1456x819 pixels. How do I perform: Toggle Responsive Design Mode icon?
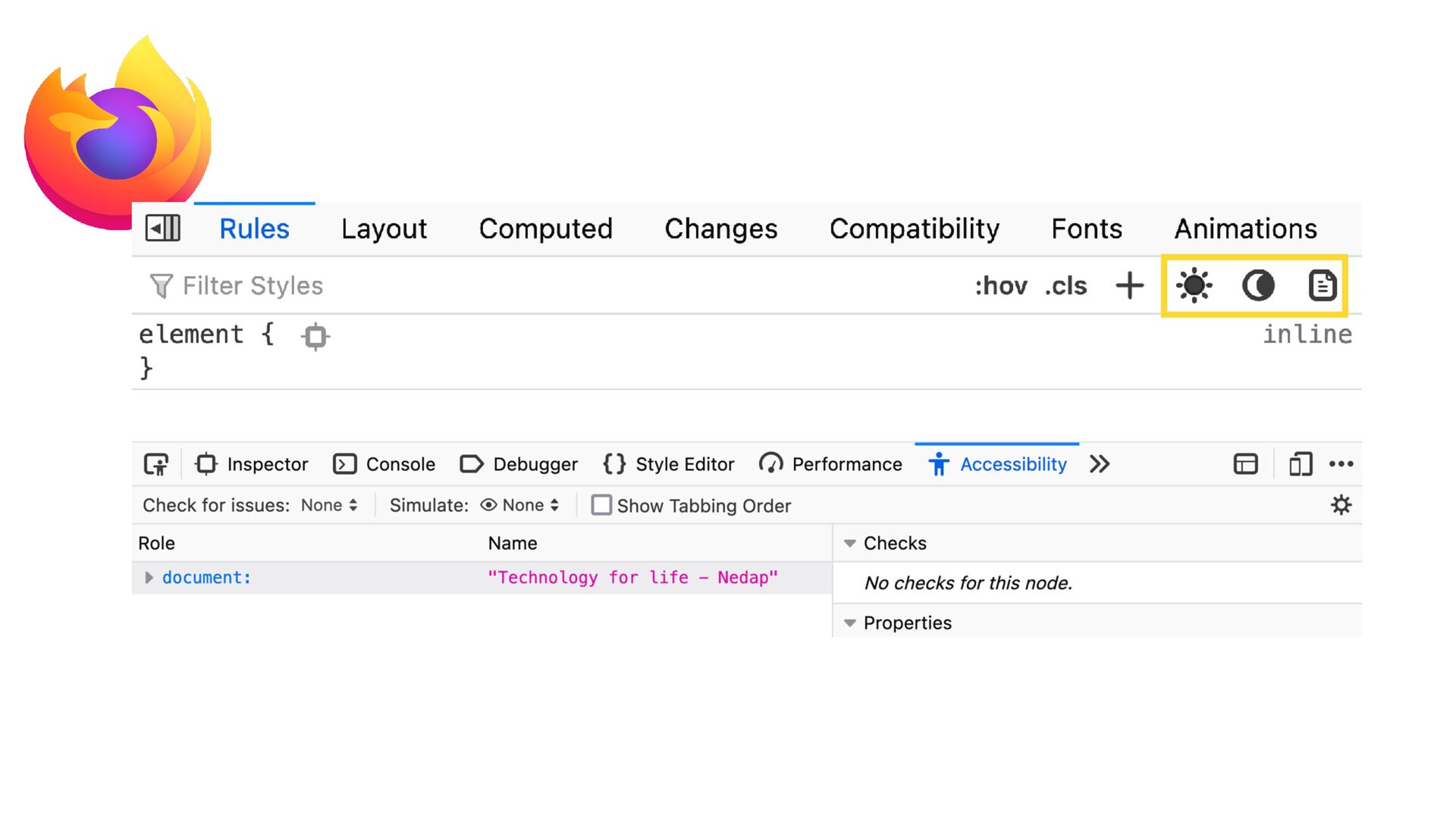1301,464
